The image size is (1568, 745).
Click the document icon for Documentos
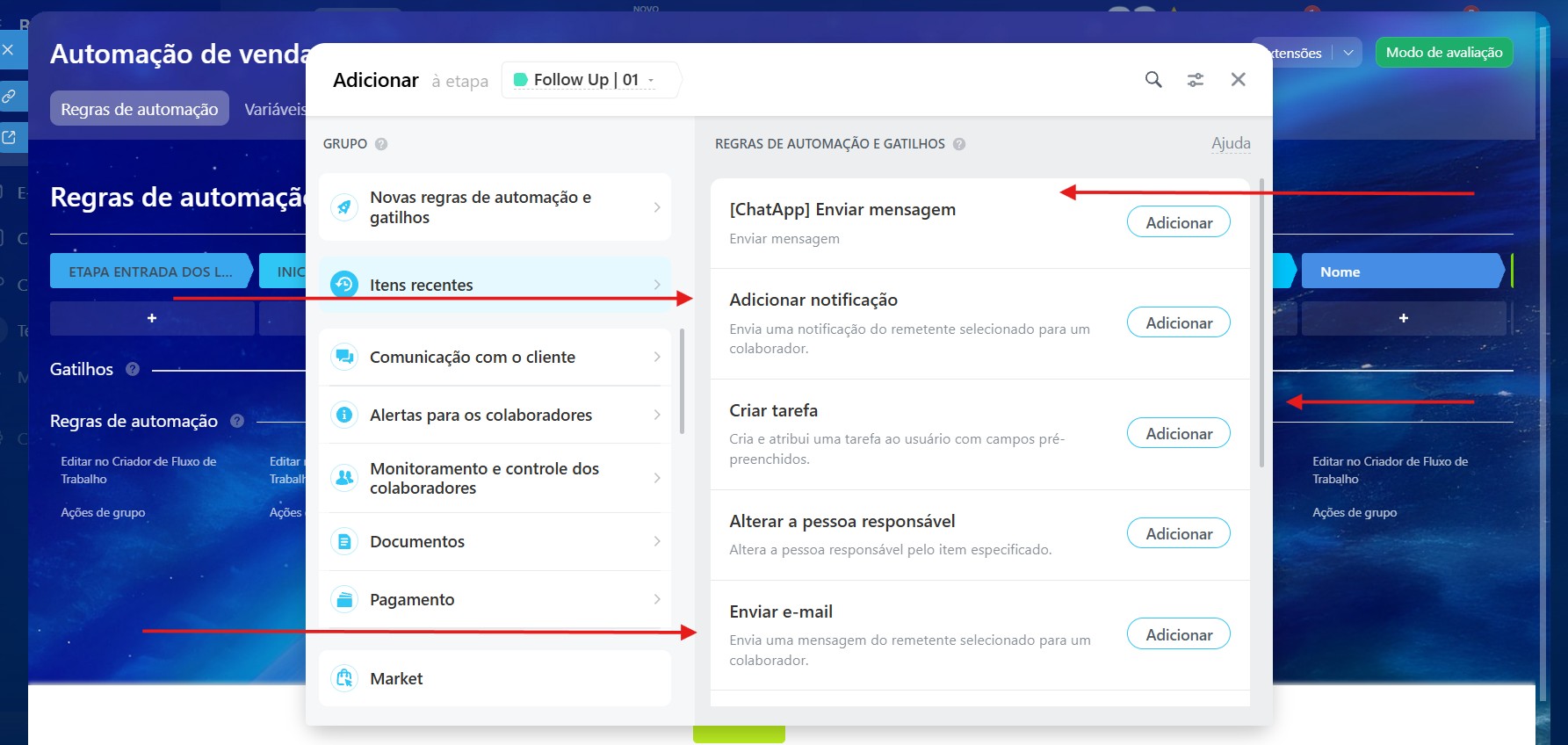click(344, 541)
